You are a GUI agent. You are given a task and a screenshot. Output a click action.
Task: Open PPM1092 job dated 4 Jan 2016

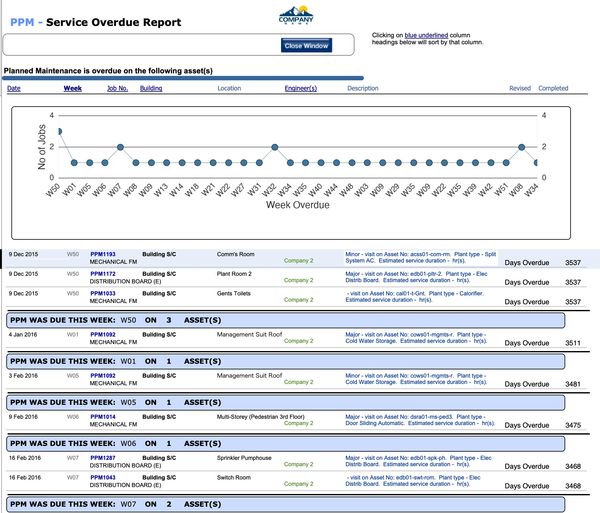pyautogui.click(x=103, y=334)
